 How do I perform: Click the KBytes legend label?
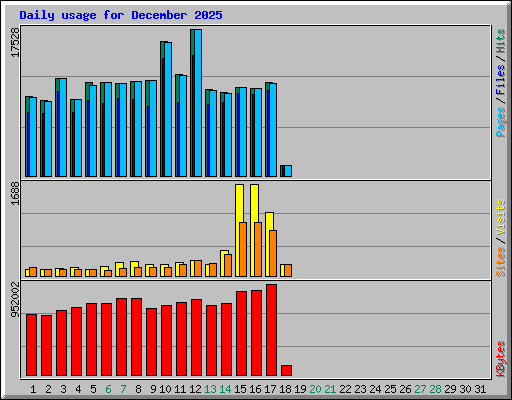500,359
